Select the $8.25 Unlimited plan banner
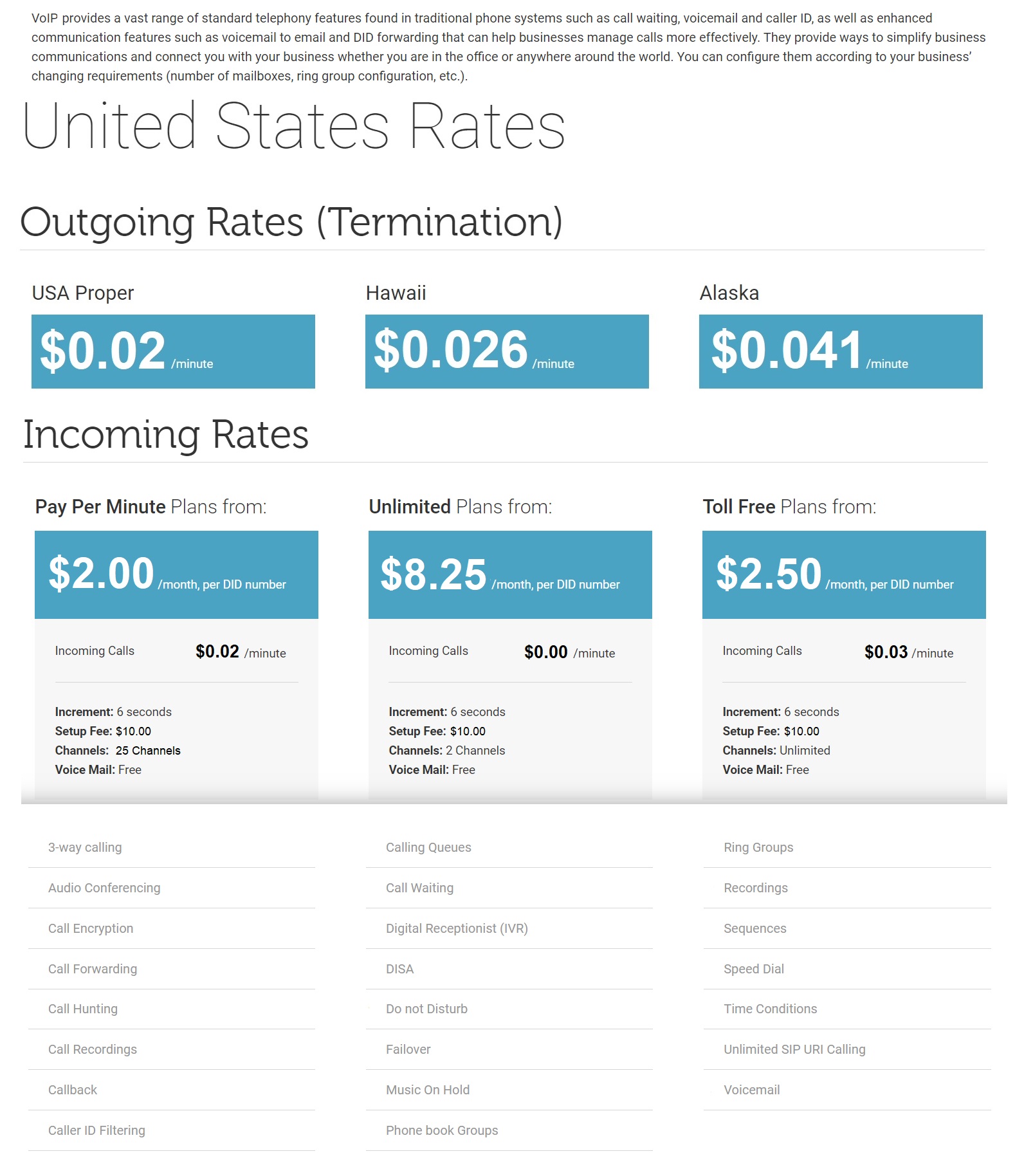This screenshot has height=1176, width=1015. pyautogui.click(x=510, y=574)
